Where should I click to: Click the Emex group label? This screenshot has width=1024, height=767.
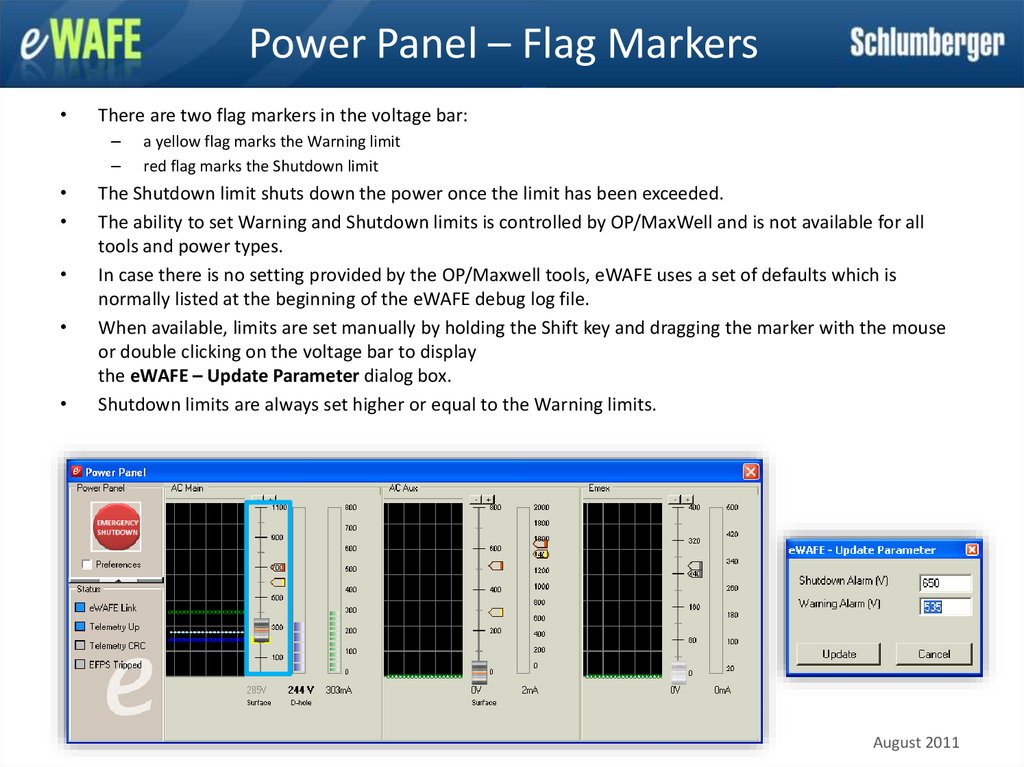[599, 488]
